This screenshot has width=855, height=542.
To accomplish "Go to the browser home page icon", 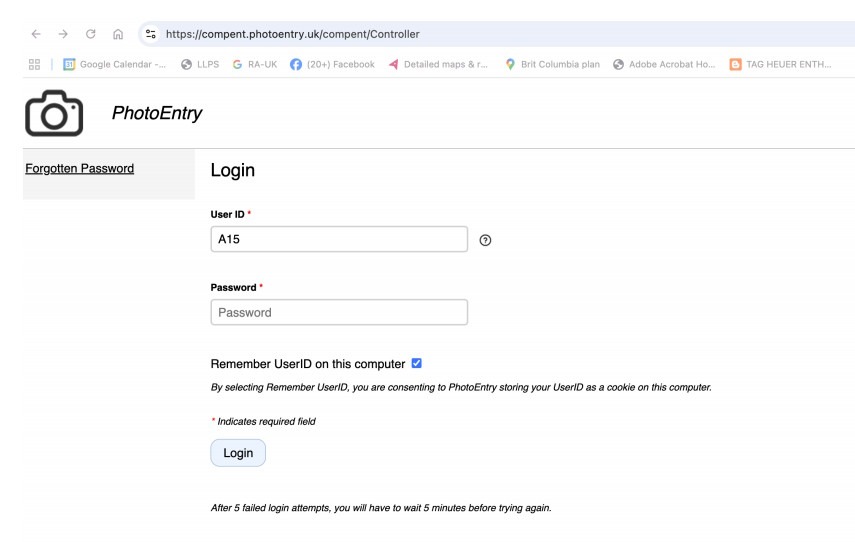I will (x=118, y=34).
